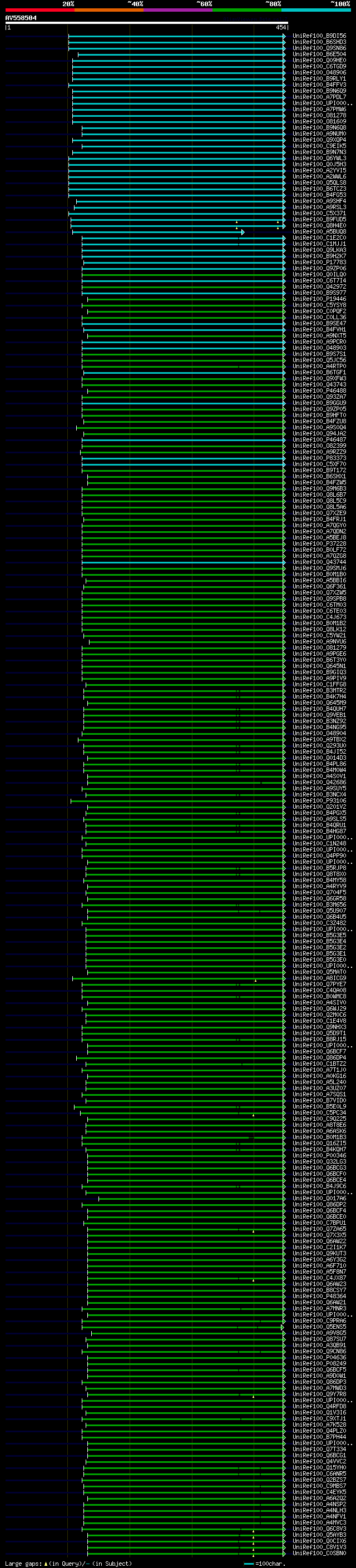Select label UniRef100_C1N248
This screenshot has width=356, height=1568.
[x=319, y=843]
